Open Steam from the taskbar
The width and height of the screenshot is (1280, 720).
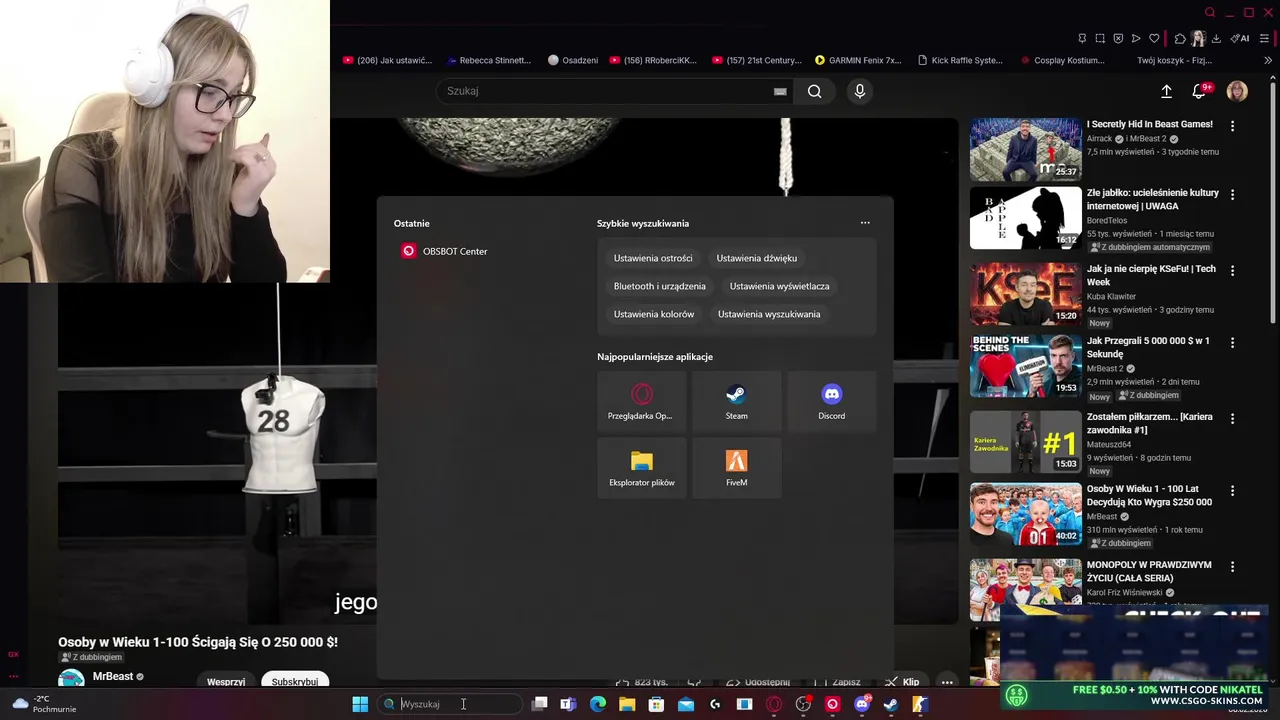coord(891,704)
